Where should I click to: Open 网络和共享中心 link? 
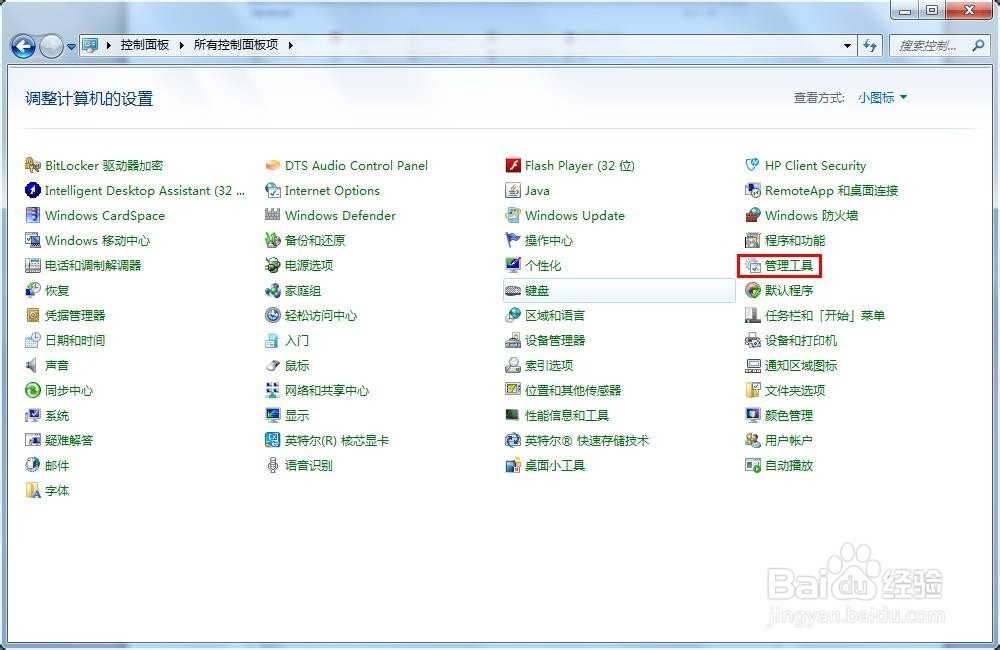pos(327,390)
